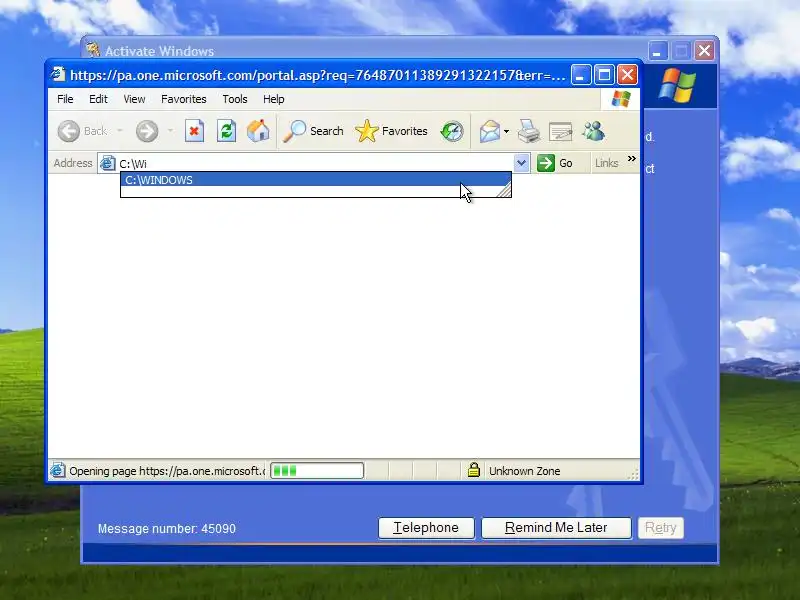Minimize the Internet Explorer window

click(x=581, y=75)
